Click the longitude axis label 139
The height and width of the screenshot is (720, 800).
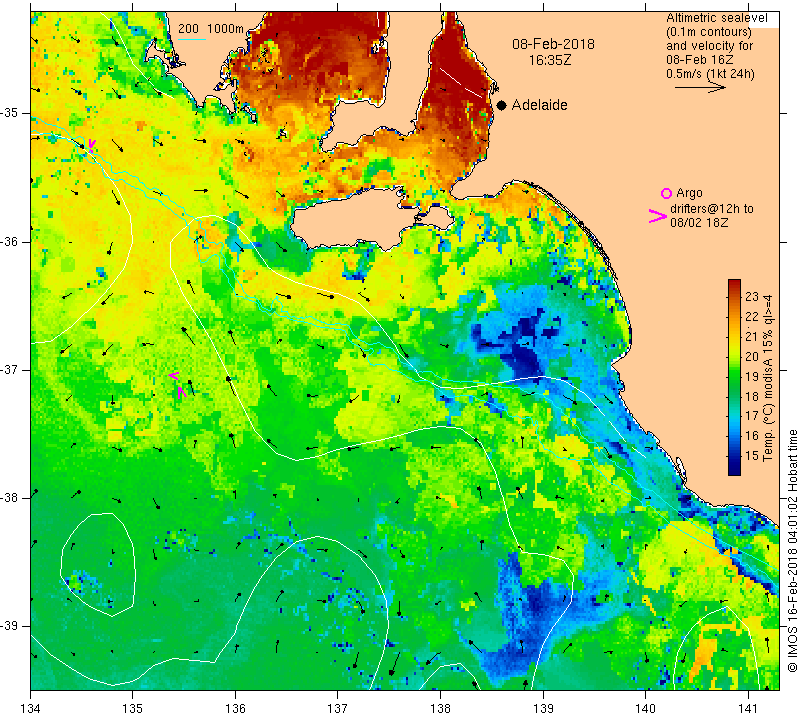[543, 709]
